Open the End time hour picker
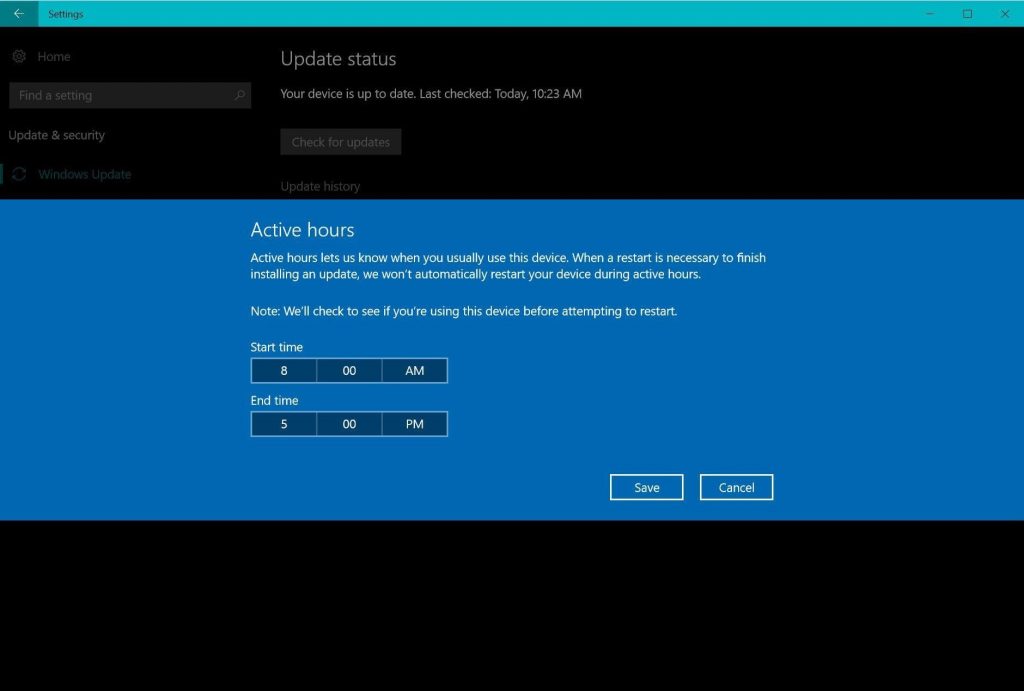 pos(284,424)
